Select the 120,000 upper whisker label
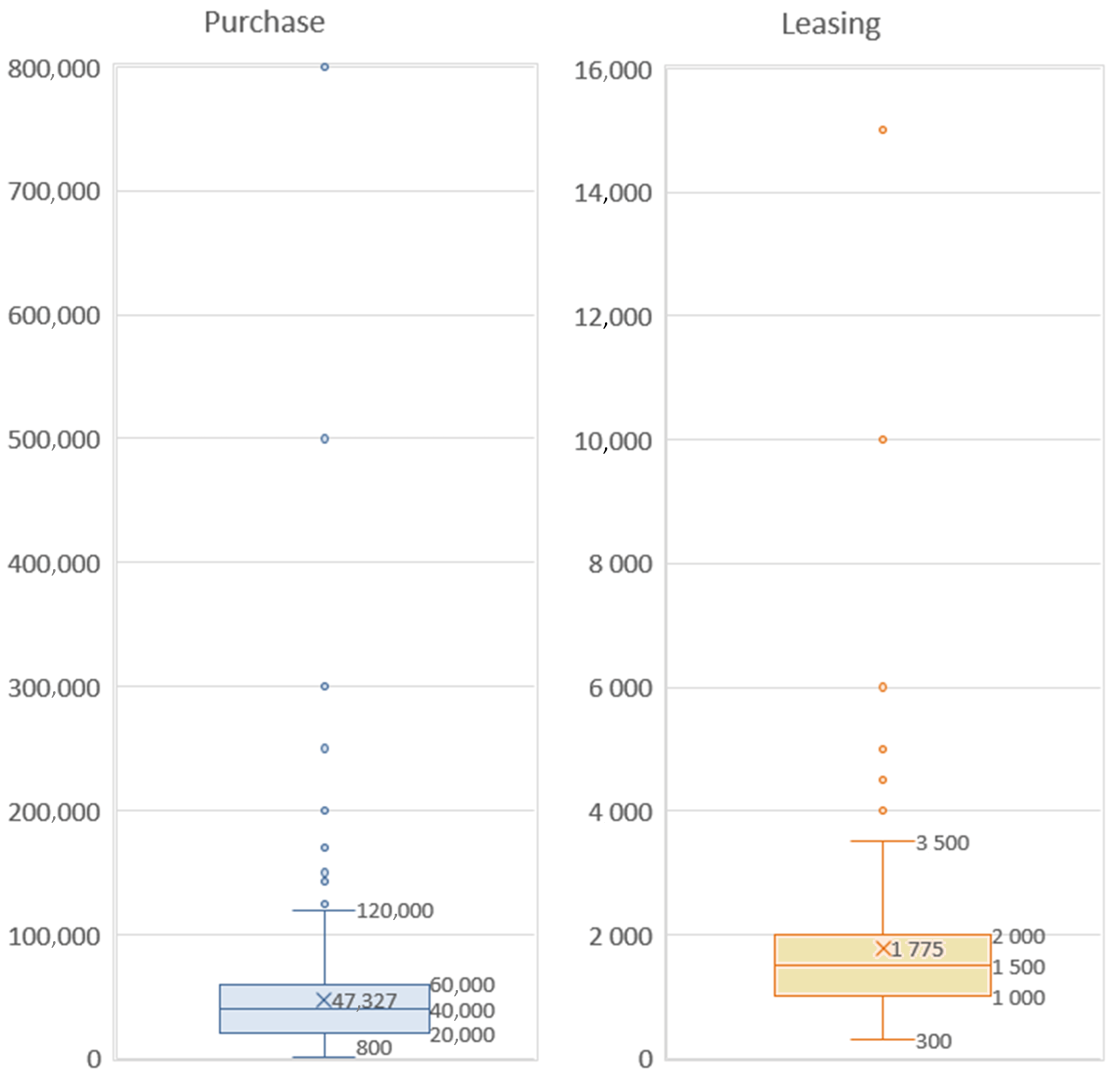The image size is (1120, 1084). (x=395, y=911)
